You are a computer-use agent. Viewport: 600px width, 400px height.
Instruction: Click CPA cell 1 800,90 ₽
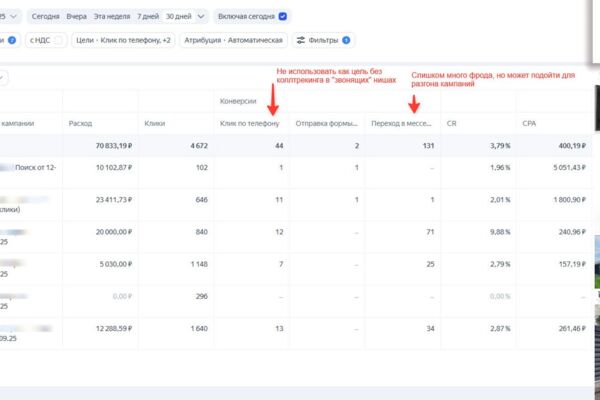coord(569,199)
